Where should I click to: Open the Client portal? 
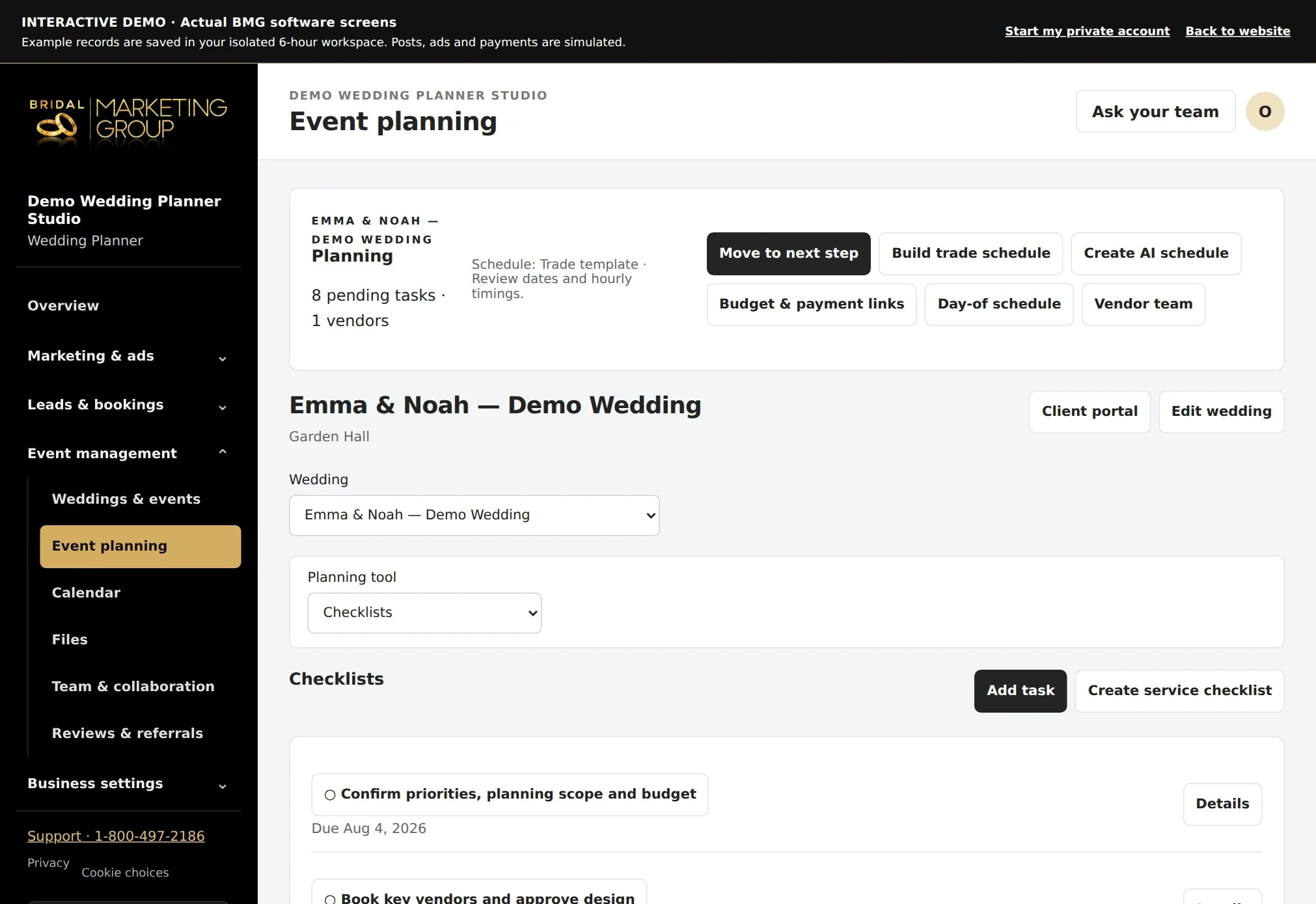[x=1090, y=412]
